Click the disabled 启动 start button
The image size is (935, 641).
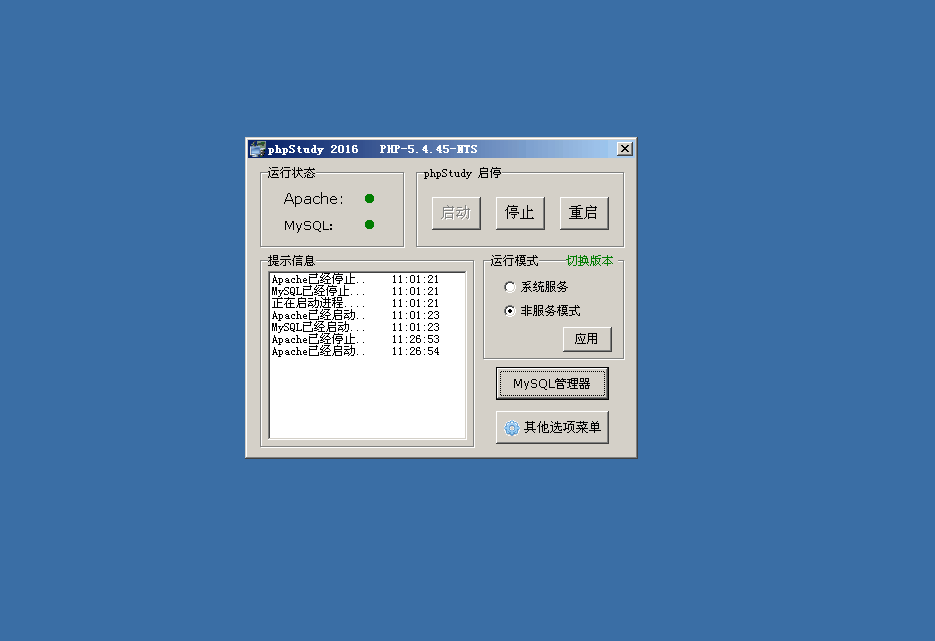point(455,212)
